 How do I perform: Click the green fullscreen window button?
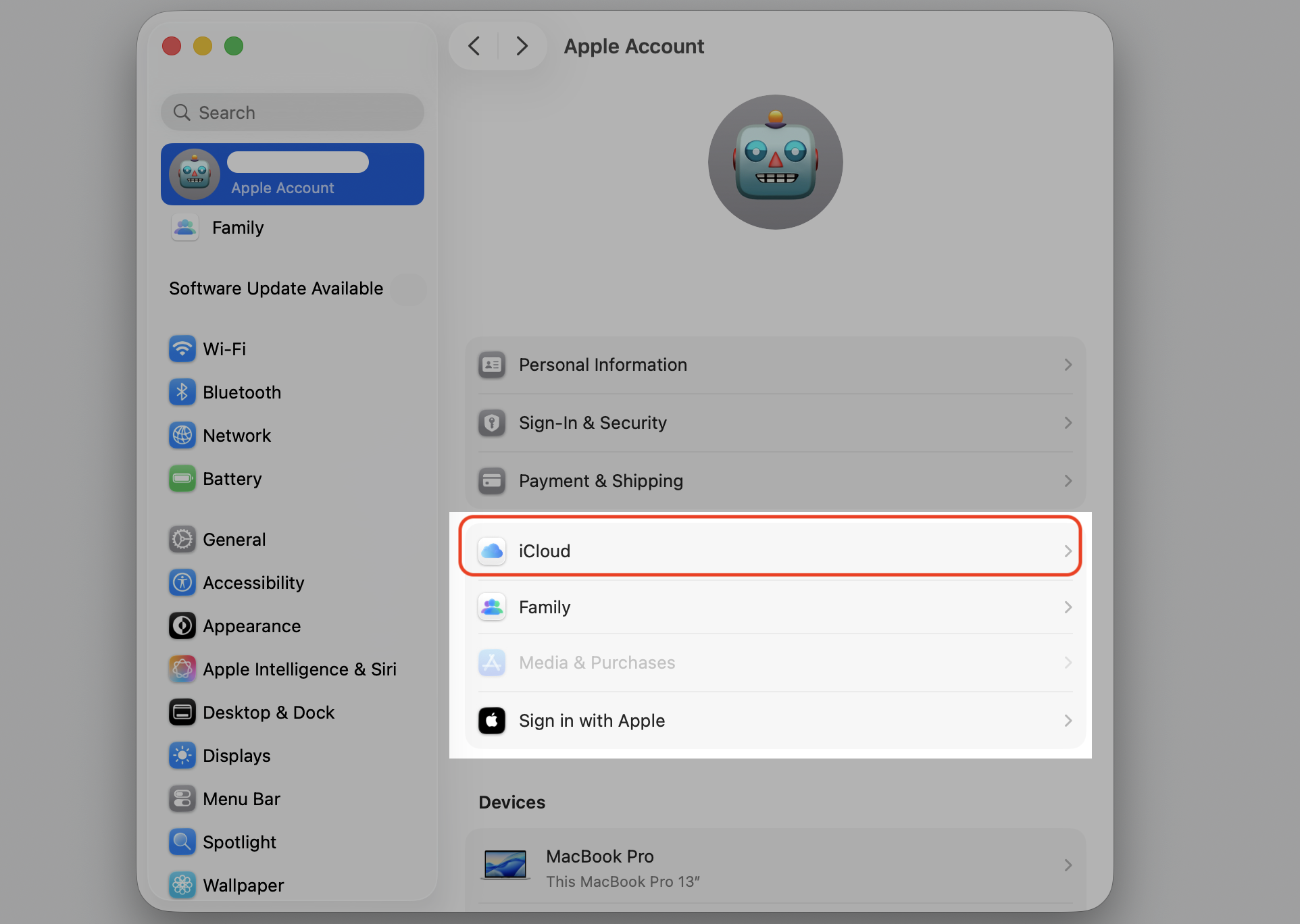tap(234, 46)
